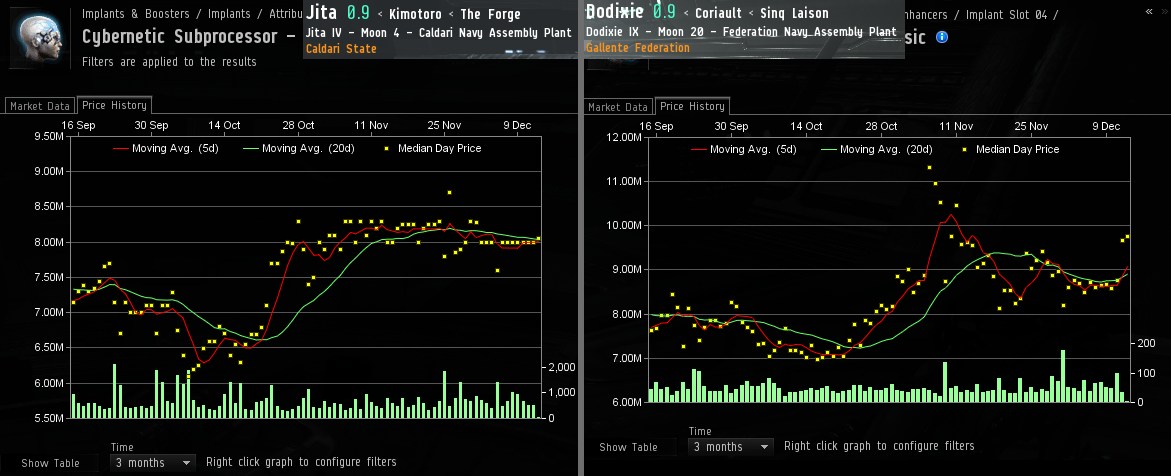Click the Caldari State faction link
This screenshot has width=1171, height=476.
click(x=341, y=48)
